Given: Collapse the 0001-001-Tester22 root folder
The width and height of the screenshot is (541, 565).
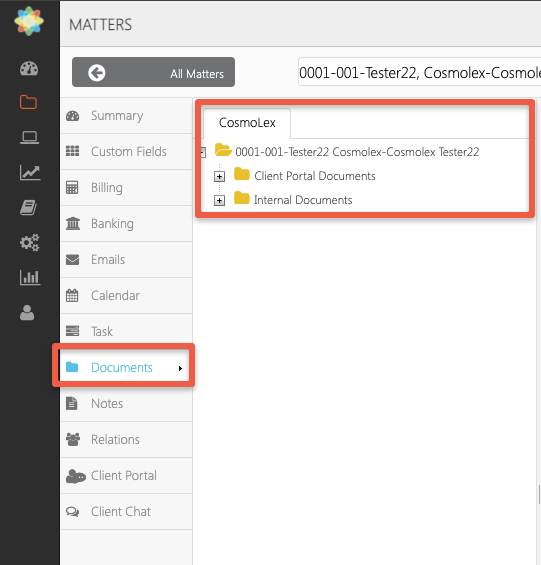Looking at the screenshot, I should (203, 152).
